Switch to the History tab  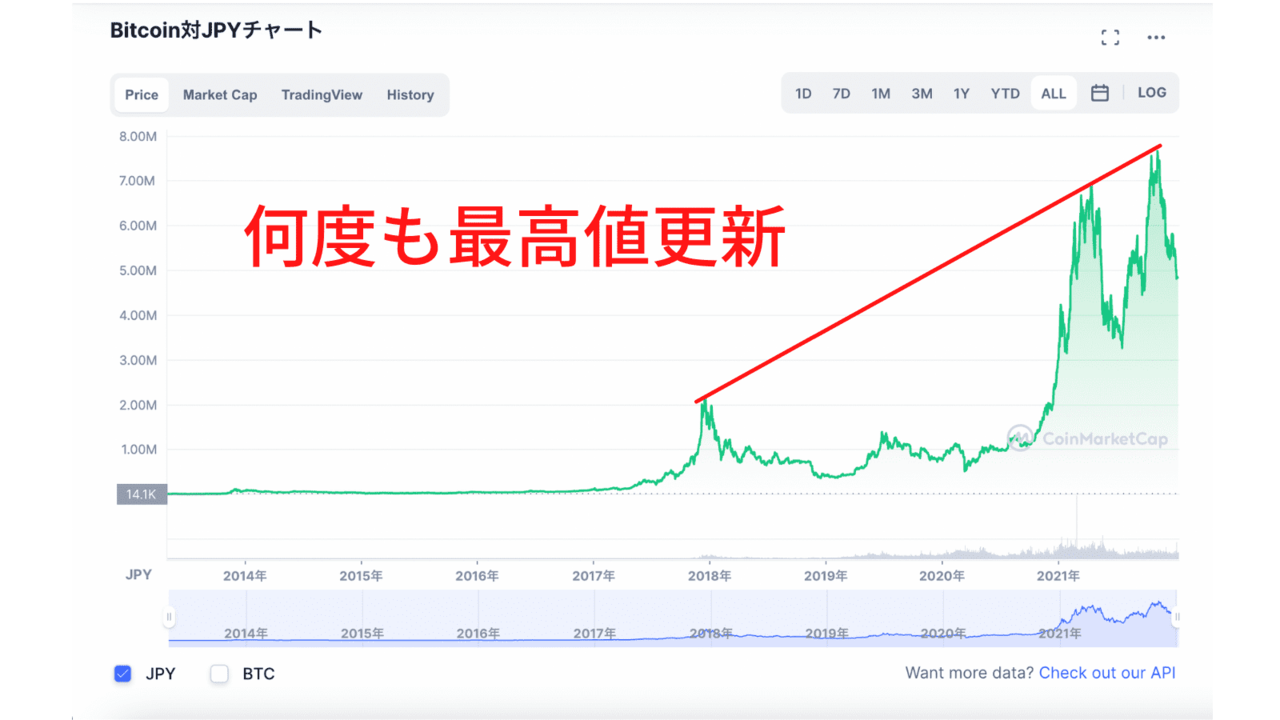410,95
